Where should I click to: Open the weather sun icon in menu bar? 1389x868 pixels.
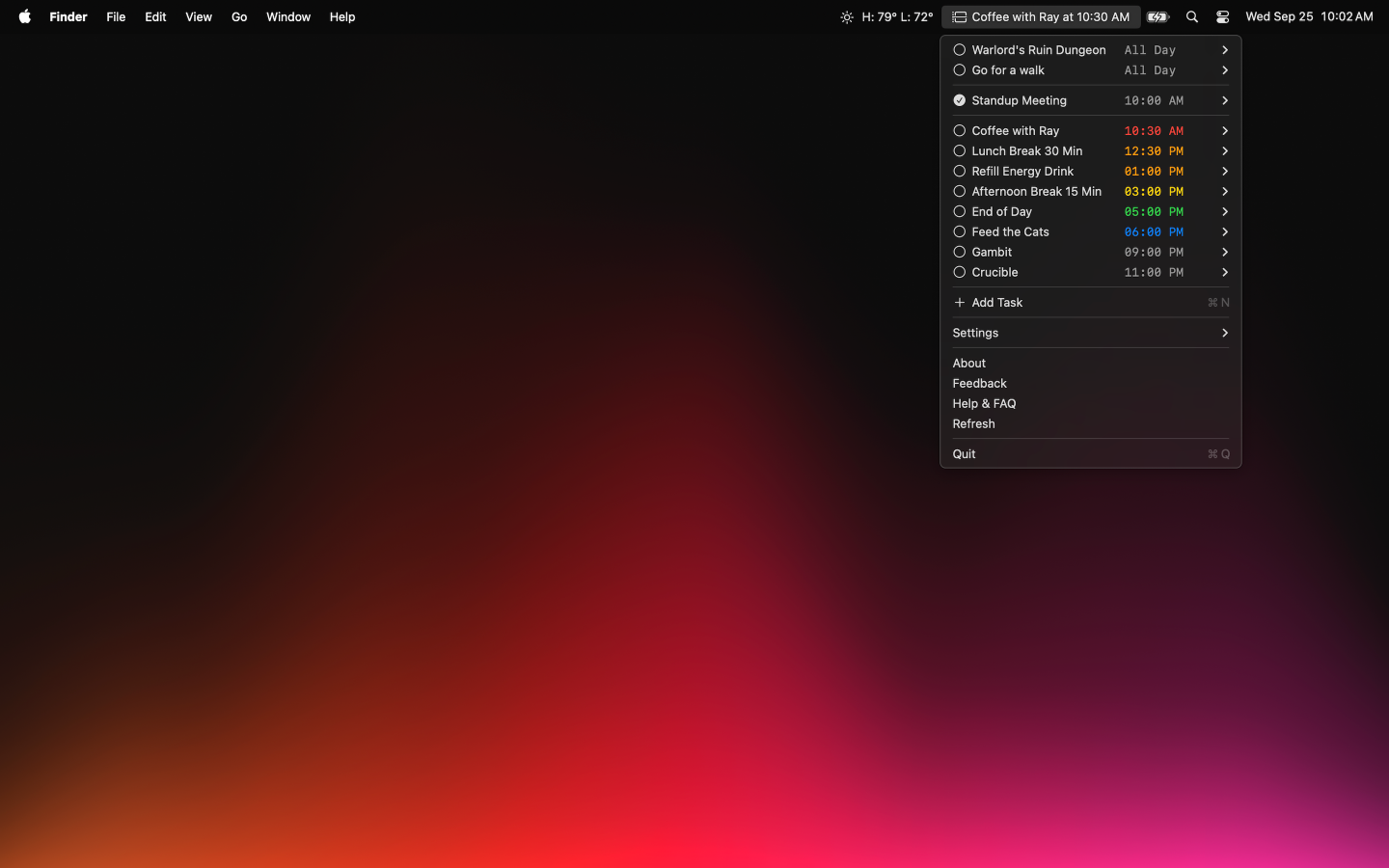coord(846,17)
